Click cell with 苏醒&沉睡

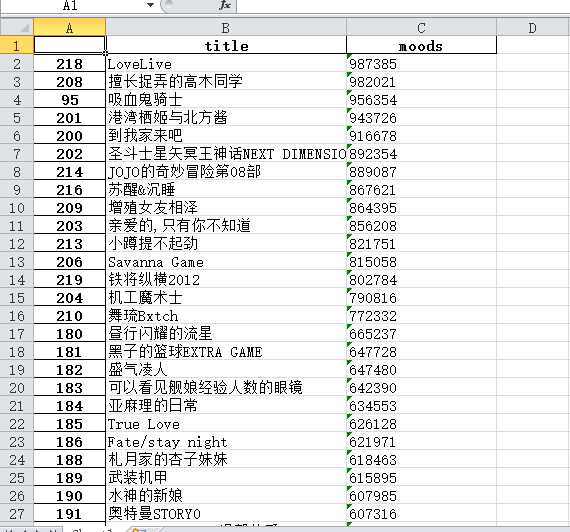pos(226,189)
